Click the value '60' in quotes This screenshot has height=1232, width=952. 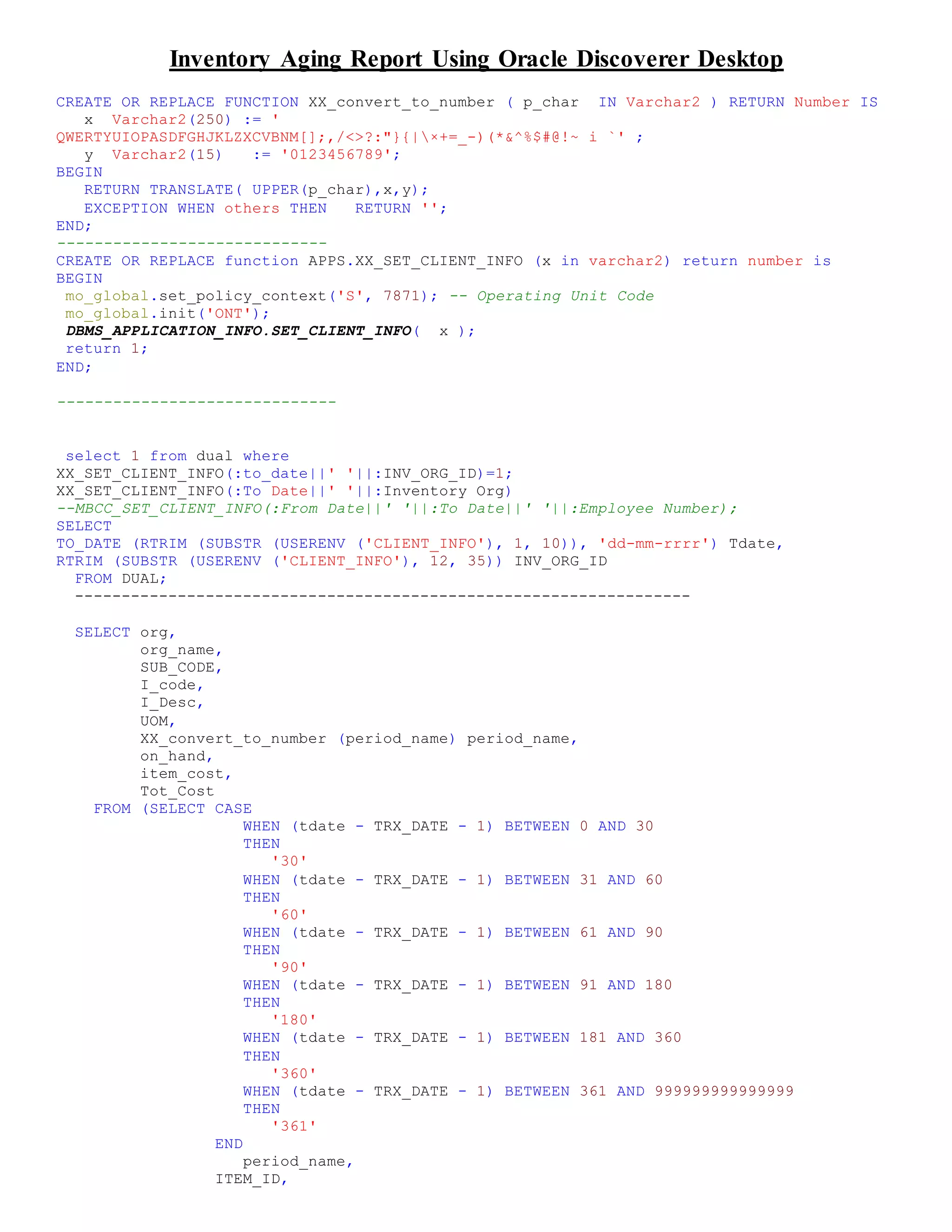[289, 915]
